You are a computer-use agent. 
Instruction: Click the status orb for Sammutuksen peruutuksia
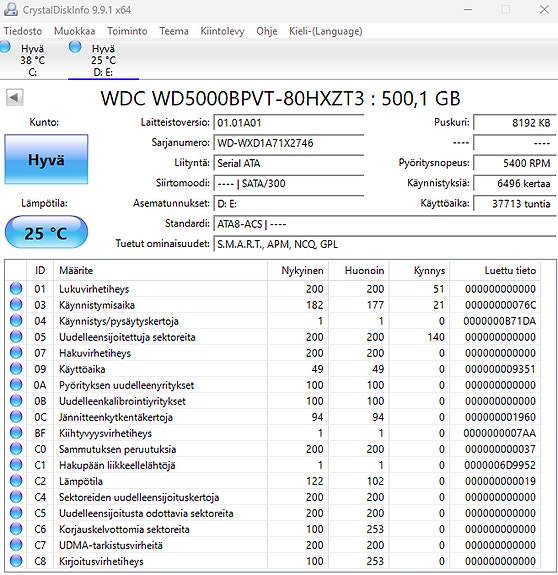coord(16,449)
